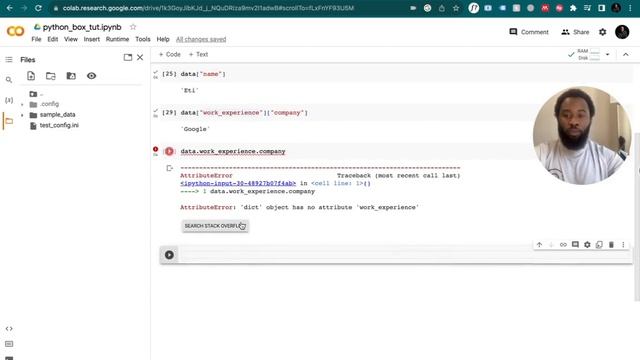This screenshot has height=360, width=640.
Task: Open the Comment panel
Action: [529, 32]
